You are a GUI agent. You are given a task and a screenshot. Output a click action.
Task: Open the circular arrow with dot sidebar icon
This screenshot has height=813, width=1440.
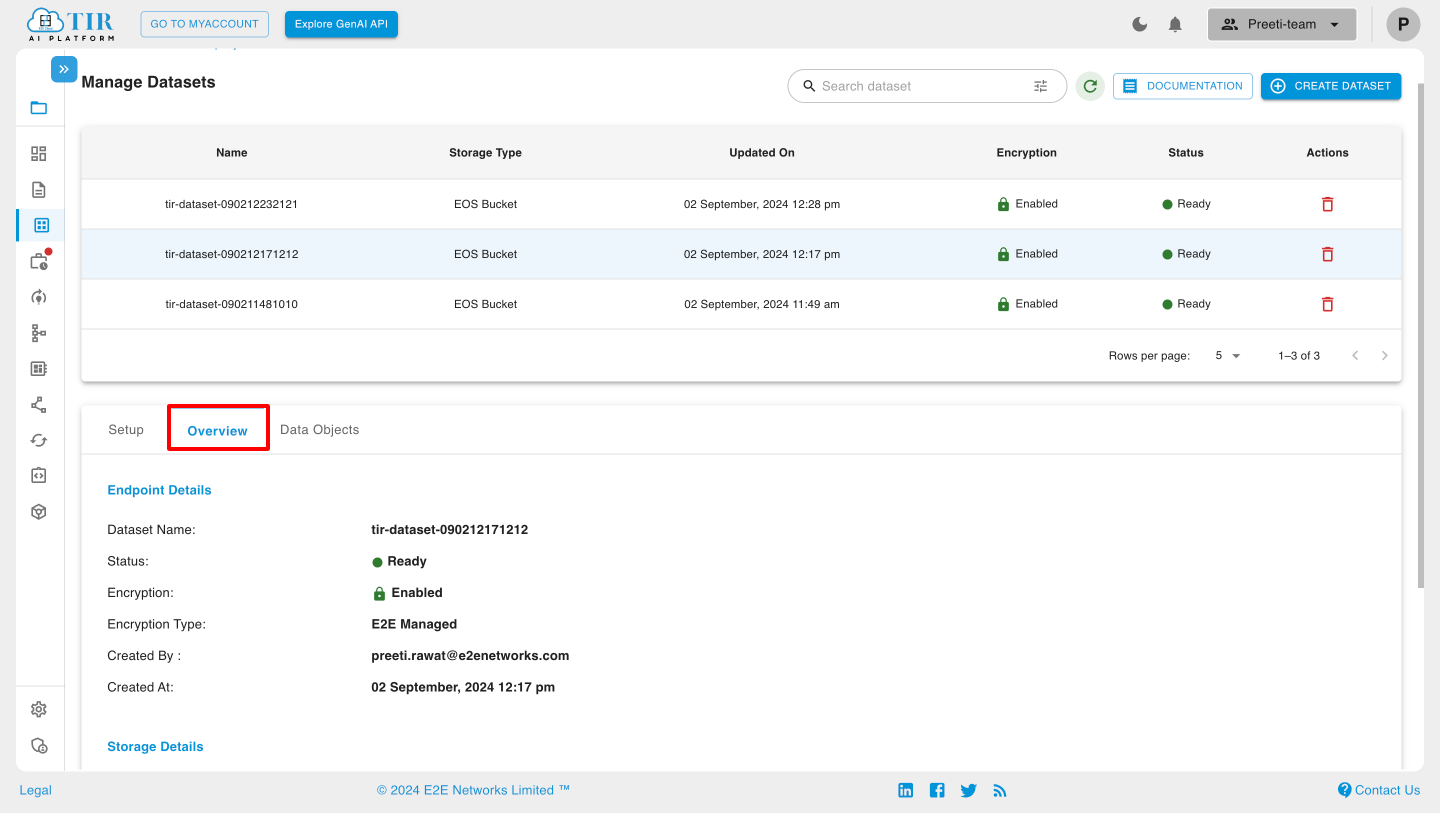tap(39, 297)
